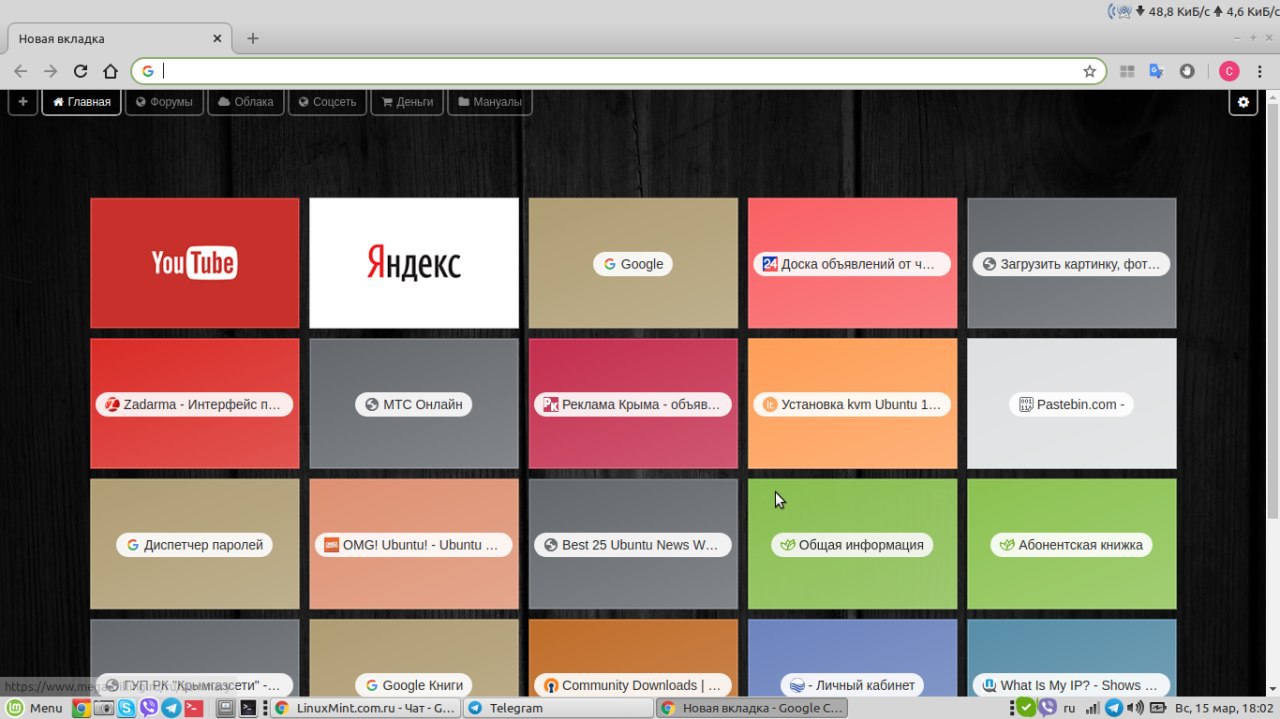Open the Яндекс speed dial tile
This screenshot has width=1280, height=719.
(x=414, y=263)
